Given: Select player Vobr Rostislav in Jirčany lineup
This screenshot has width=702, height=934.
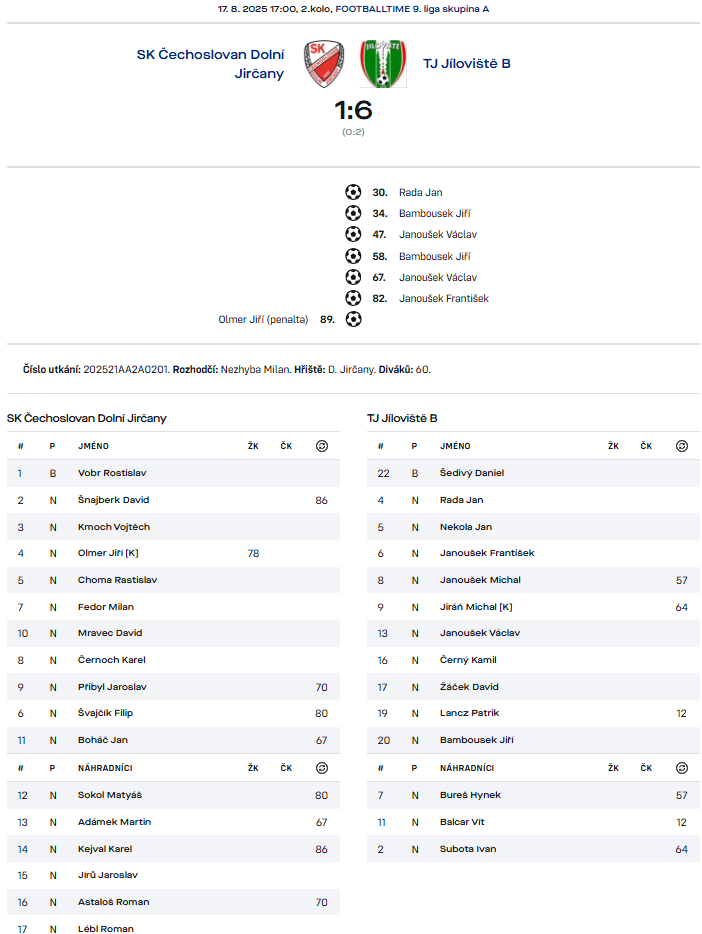Looking at the screenshot, I should tap(112, 473).
